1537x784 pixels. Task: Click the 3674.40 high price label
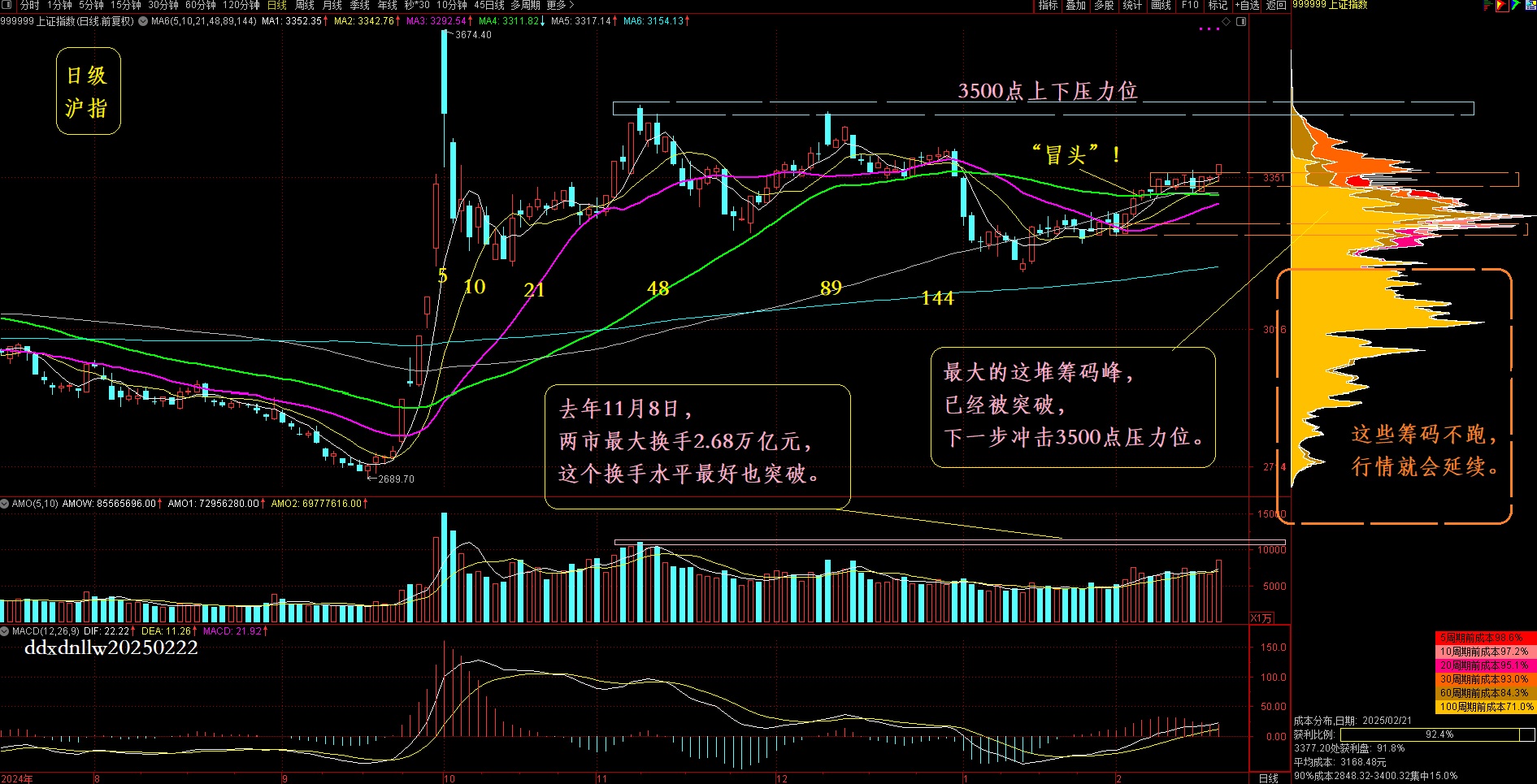(x=473, y=35)
